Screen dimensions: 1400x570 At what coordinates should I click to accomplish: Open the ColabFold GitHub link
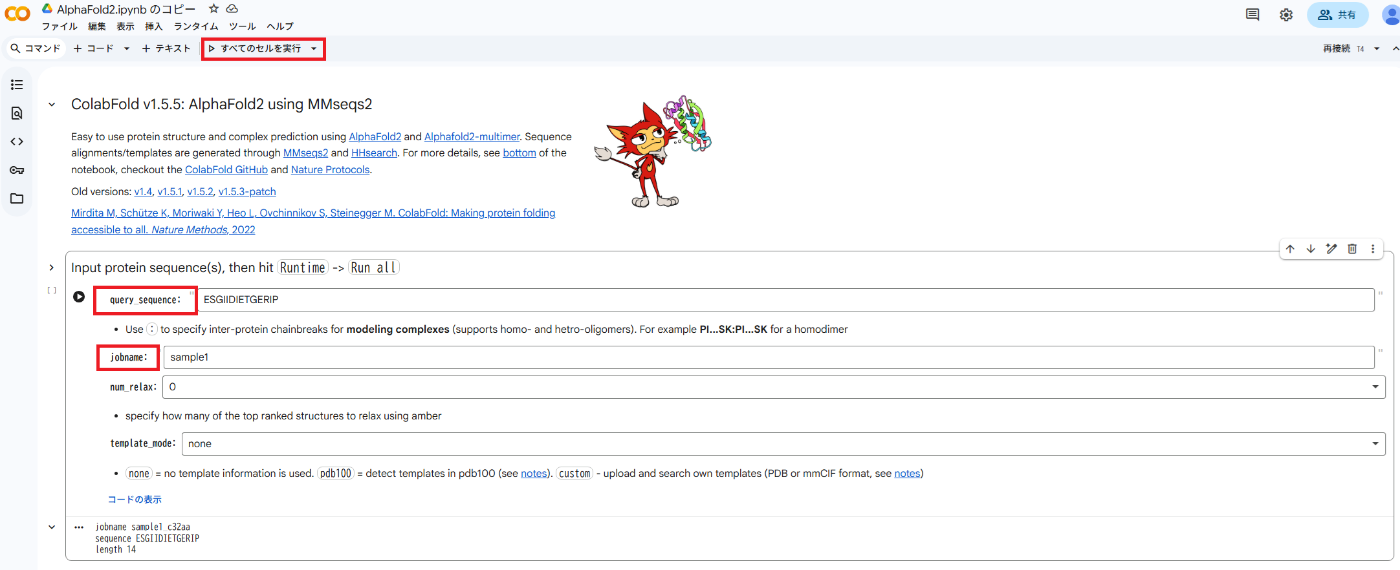tap(226, 170)
